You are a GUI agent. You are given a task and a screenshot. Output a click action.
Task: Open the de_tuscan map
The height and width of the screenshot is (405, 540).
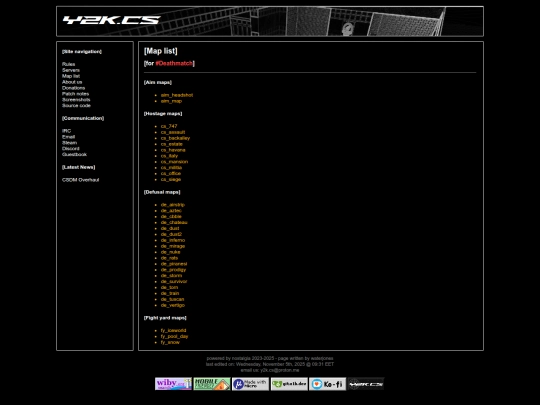(x=173, y=299)
